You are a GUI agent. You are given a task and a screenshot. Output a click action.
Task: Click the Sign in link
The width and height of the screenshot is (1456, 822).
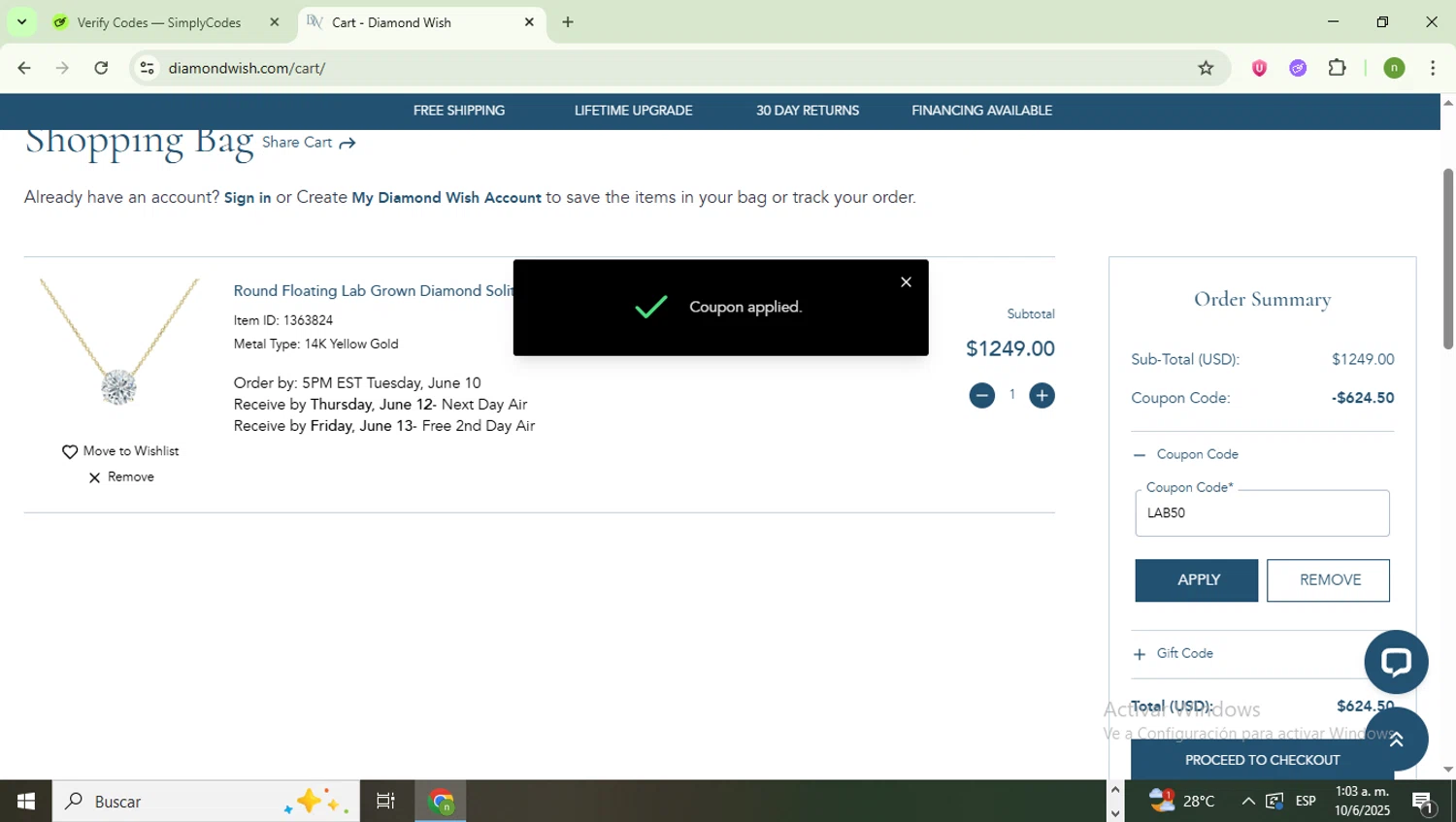[248, 198]
